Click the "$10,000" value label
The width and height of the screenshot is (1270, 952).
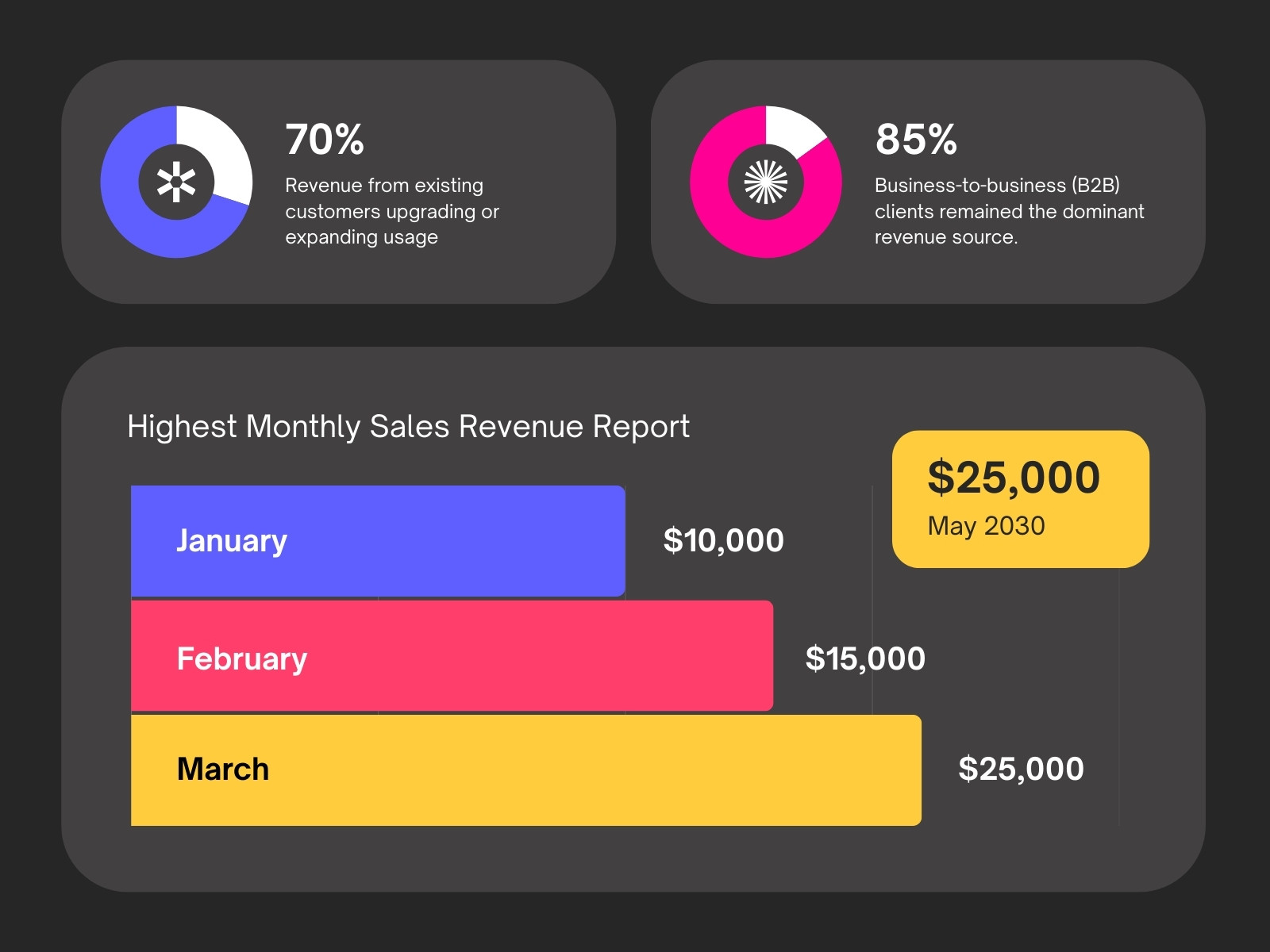point(724,541)
